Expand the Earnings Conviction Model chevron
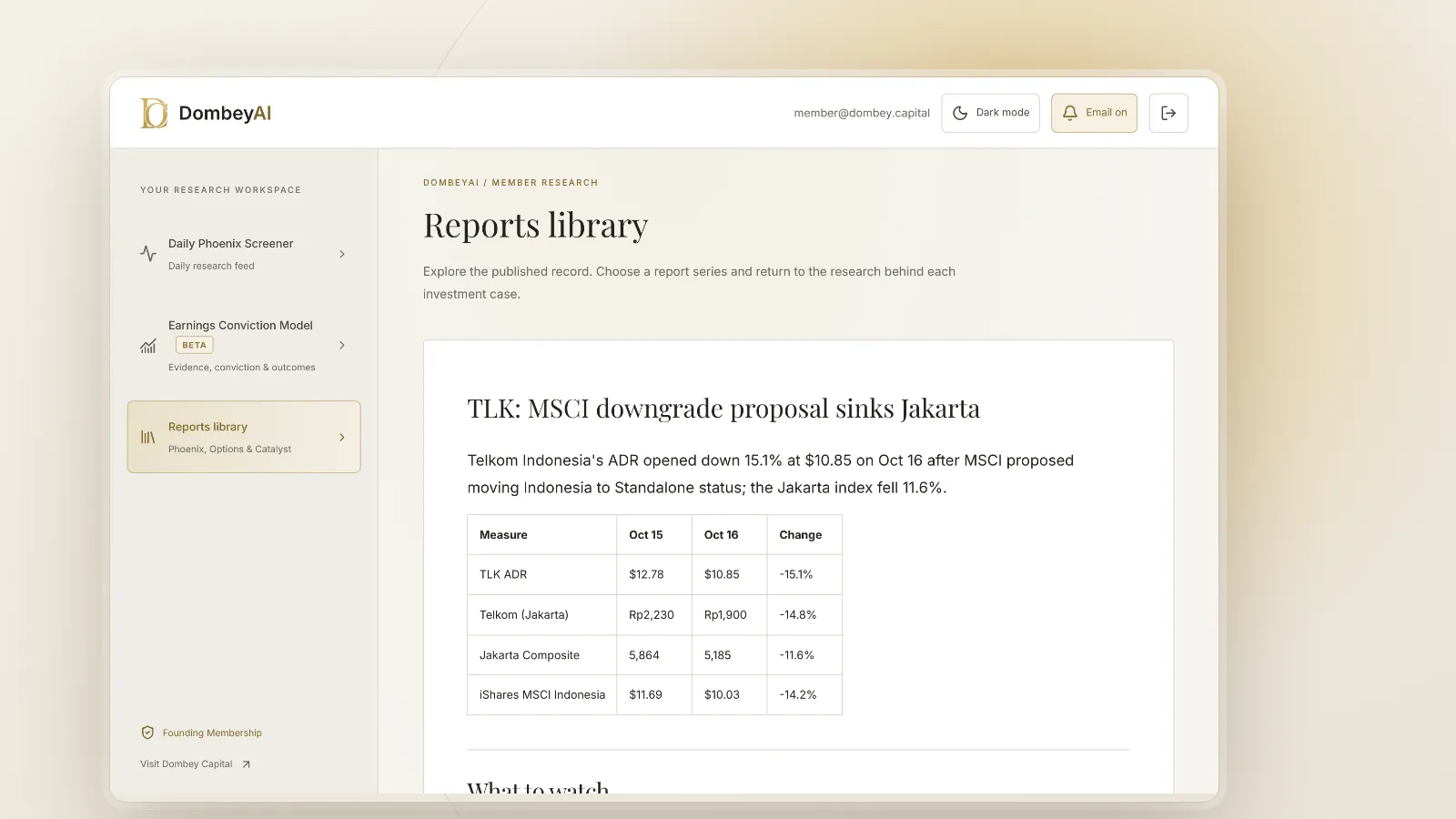This screenshot has width=1456, height=819. click(x=342, y=345)
